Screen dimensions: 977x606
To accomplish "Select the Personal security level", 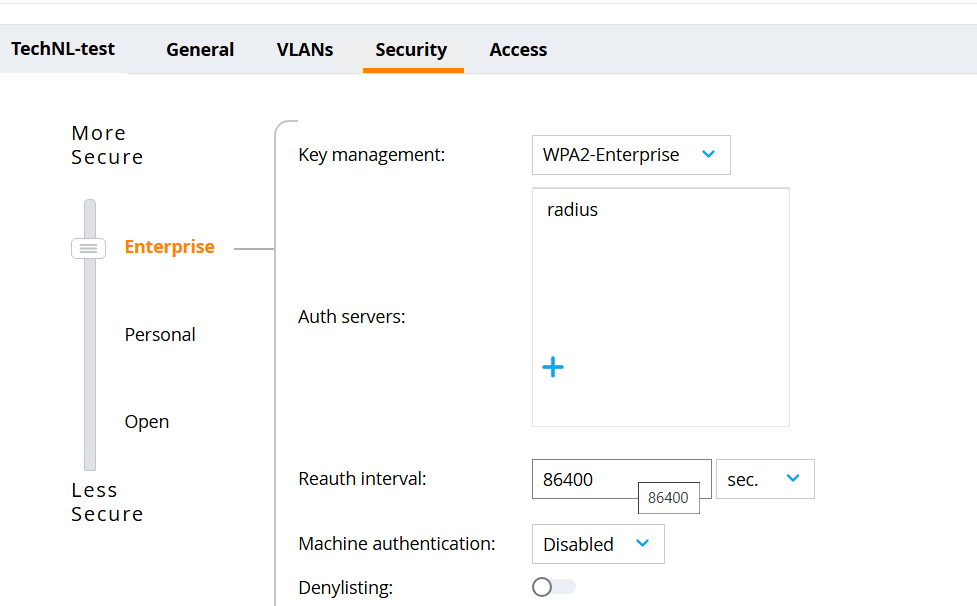I will click(160, 335).
